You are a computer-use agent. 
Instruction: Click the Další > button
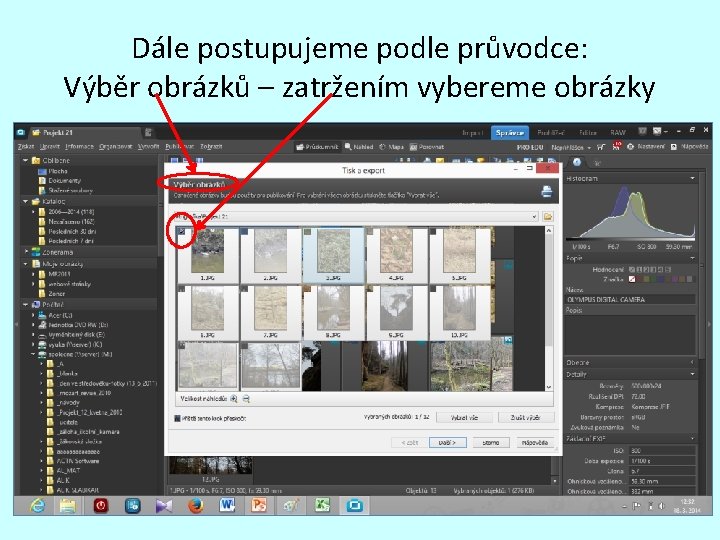pos(448,443)
